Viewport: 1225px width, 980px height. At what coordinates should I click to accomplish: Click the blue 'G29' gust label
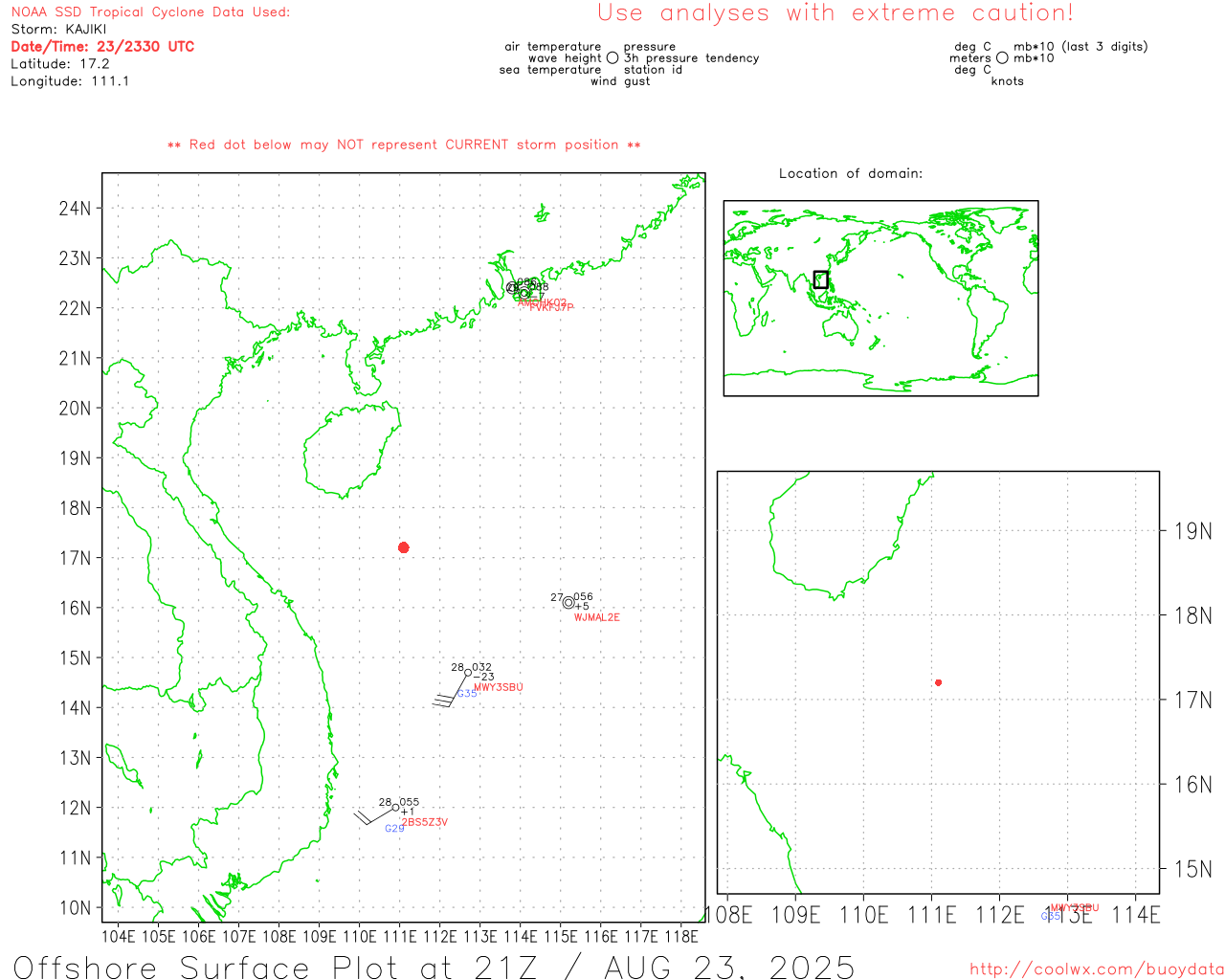coord(394,829)
